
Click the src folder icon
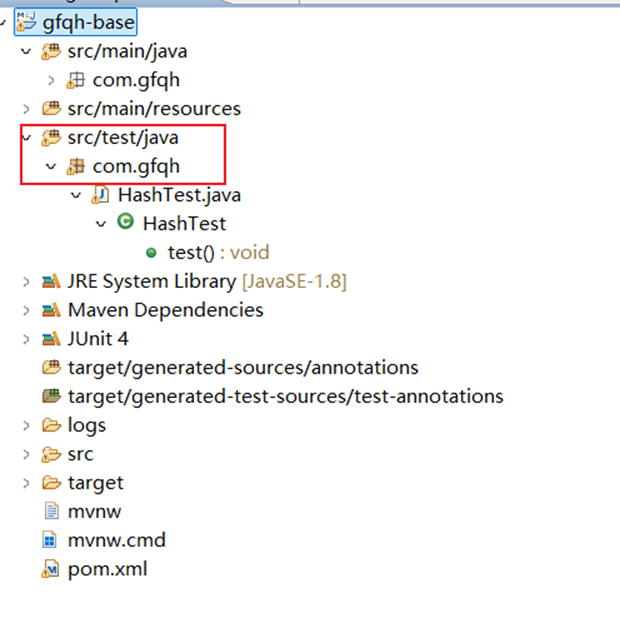pyautogui.click(x=51, y=454)
